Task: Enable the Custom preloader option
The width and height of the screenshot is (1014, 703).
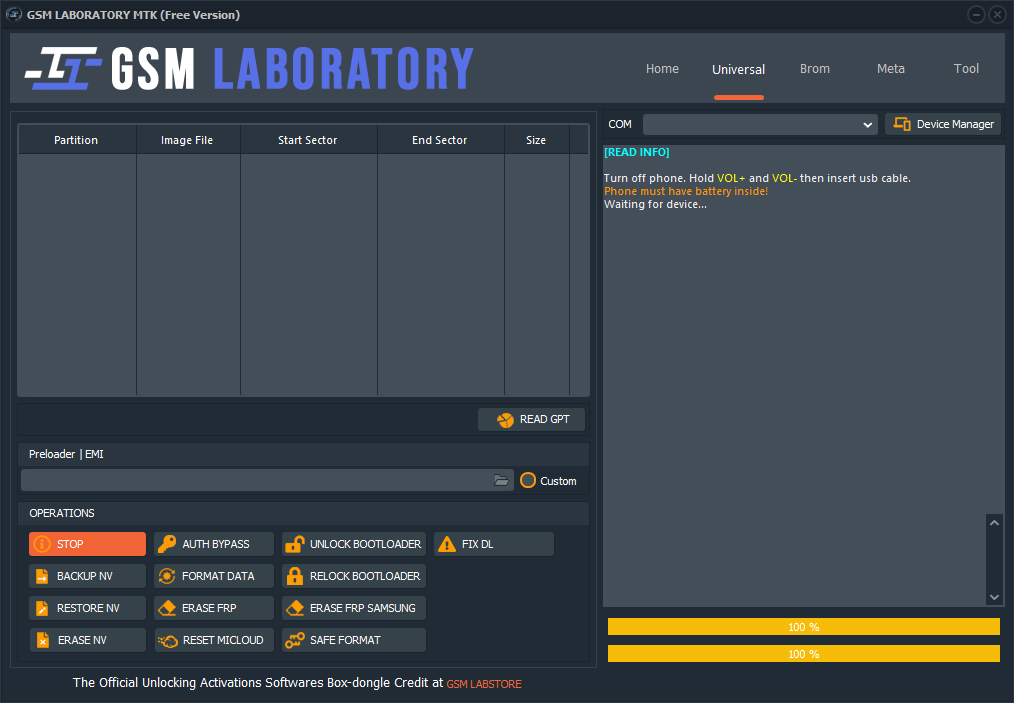Action: pyautogui.click(x=528, y=481)
